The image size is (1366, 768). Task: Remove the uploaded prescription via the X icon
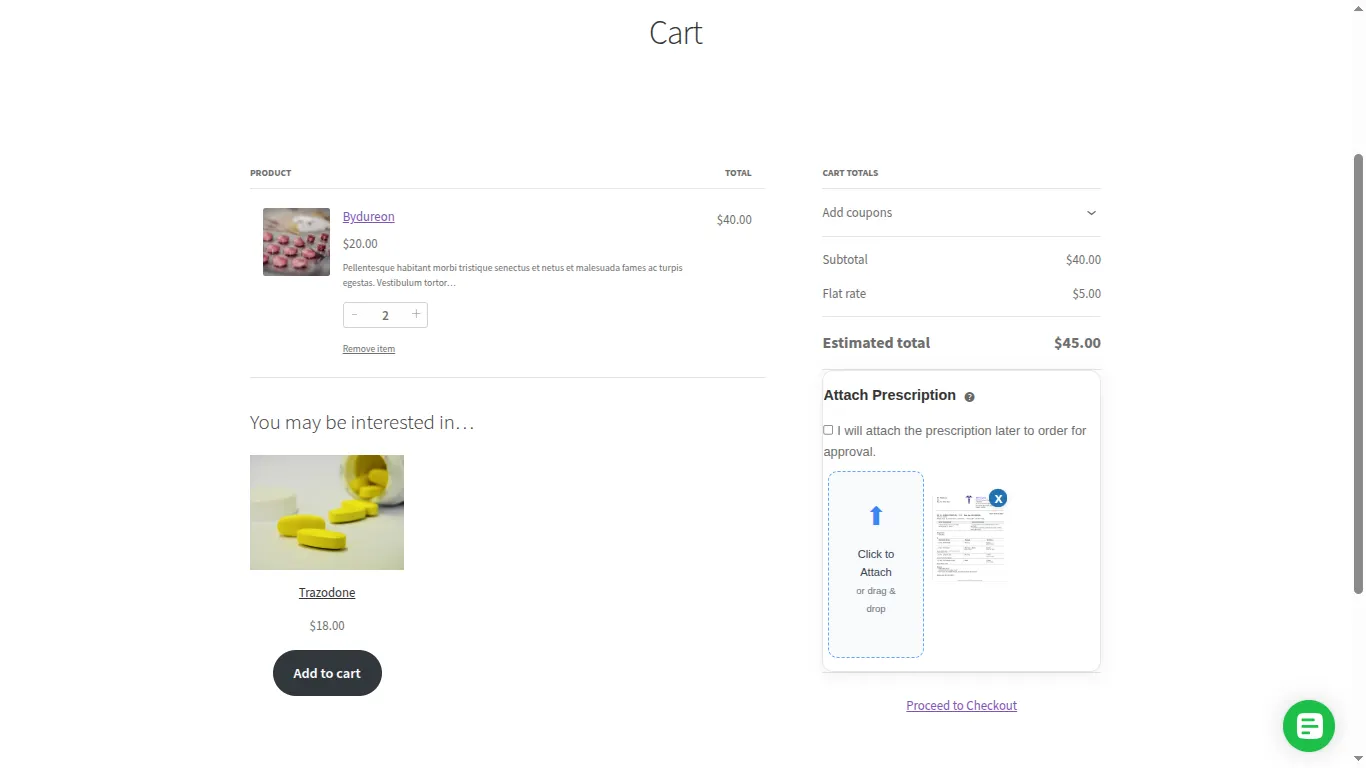coord(997,498)
